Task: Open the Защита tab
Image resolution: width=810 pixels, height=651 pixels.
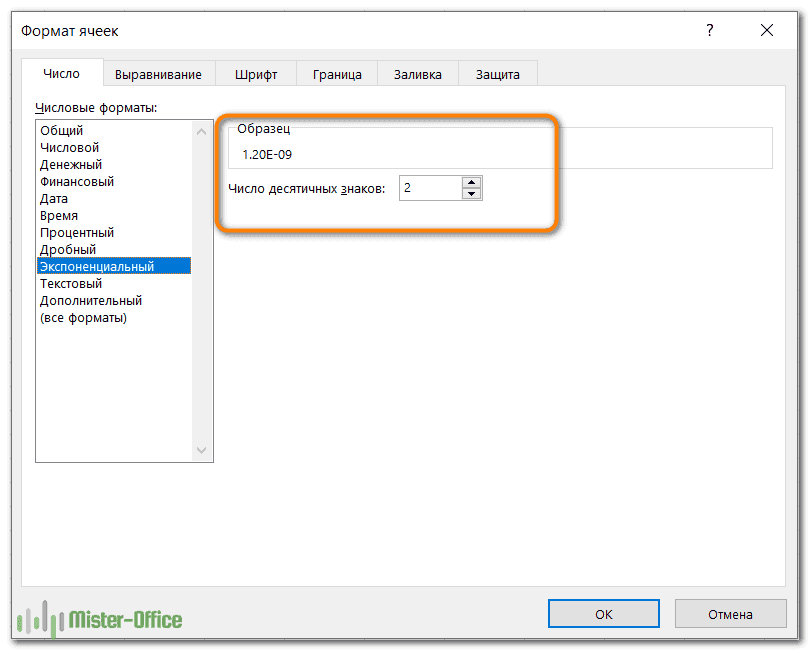Action: click(497, 75)
